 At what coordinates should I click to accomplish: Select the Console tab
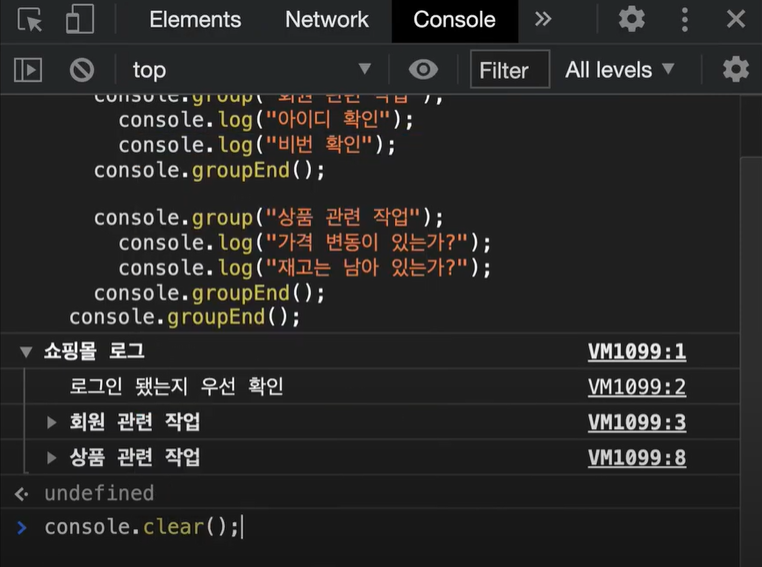[x=454, y=20]
